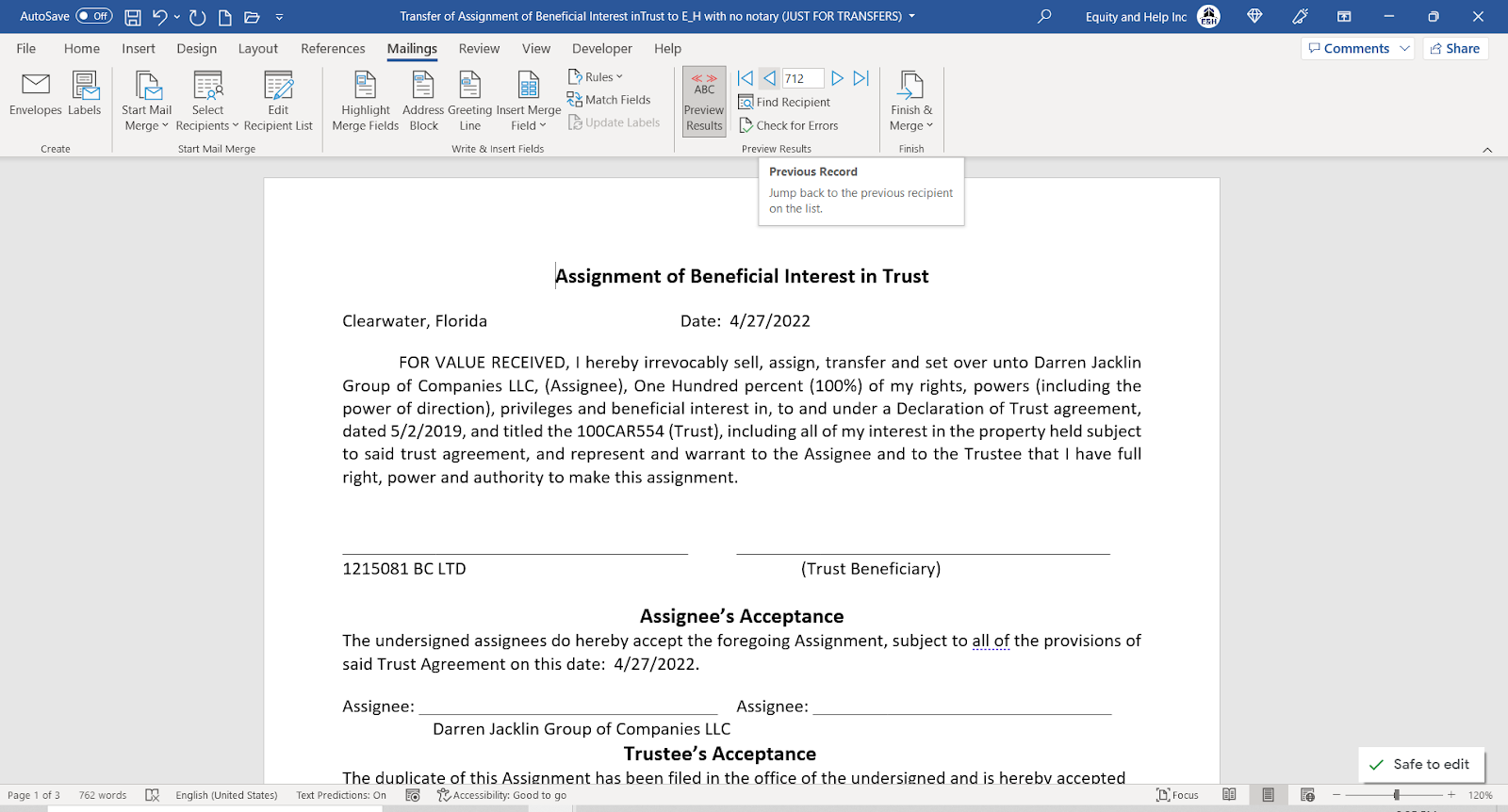
Task: Click the pen icon in title bar
Action: click(1301, 16)
